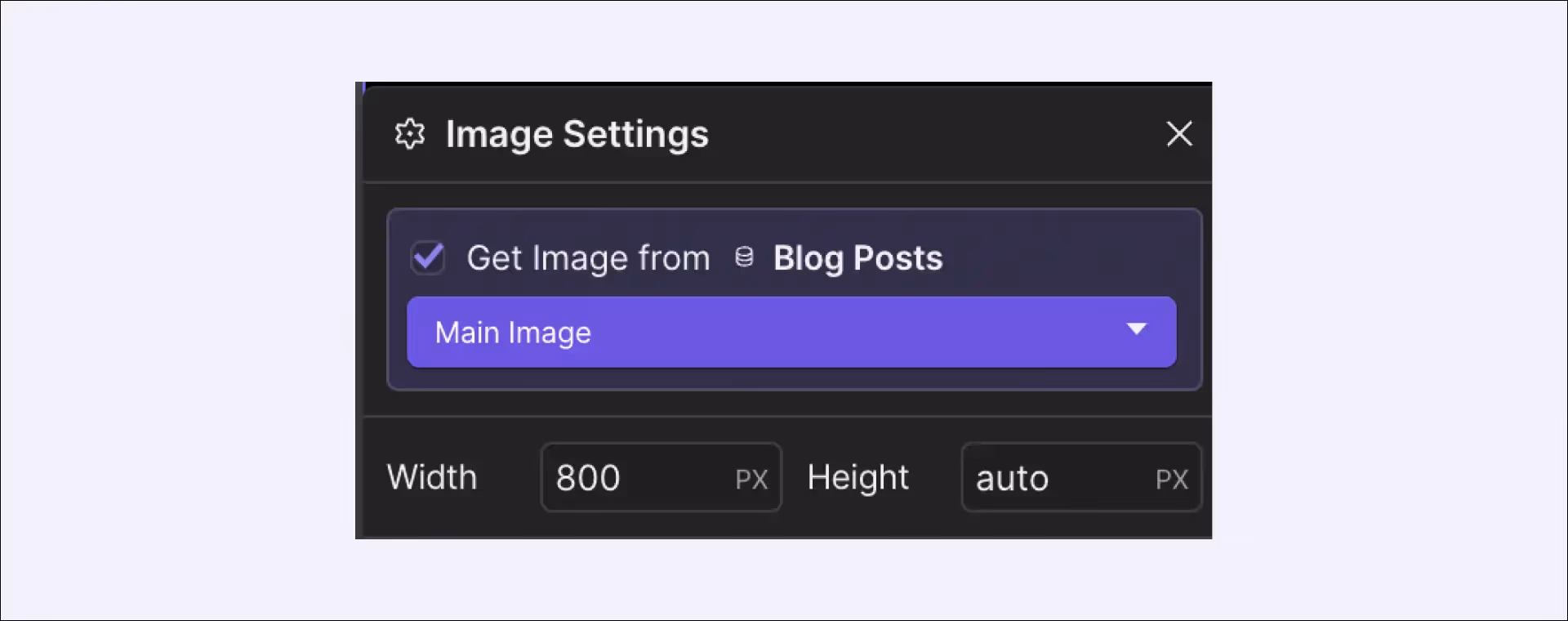Open the Main Image field dropdown

coord(791,332)
